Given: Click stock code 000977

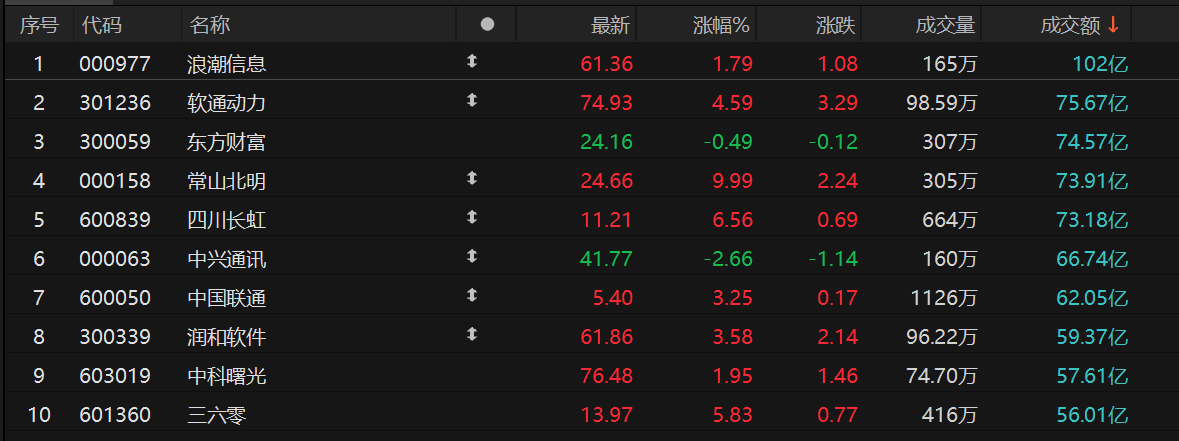Looking at the screenshot, I should pos(115,65).
